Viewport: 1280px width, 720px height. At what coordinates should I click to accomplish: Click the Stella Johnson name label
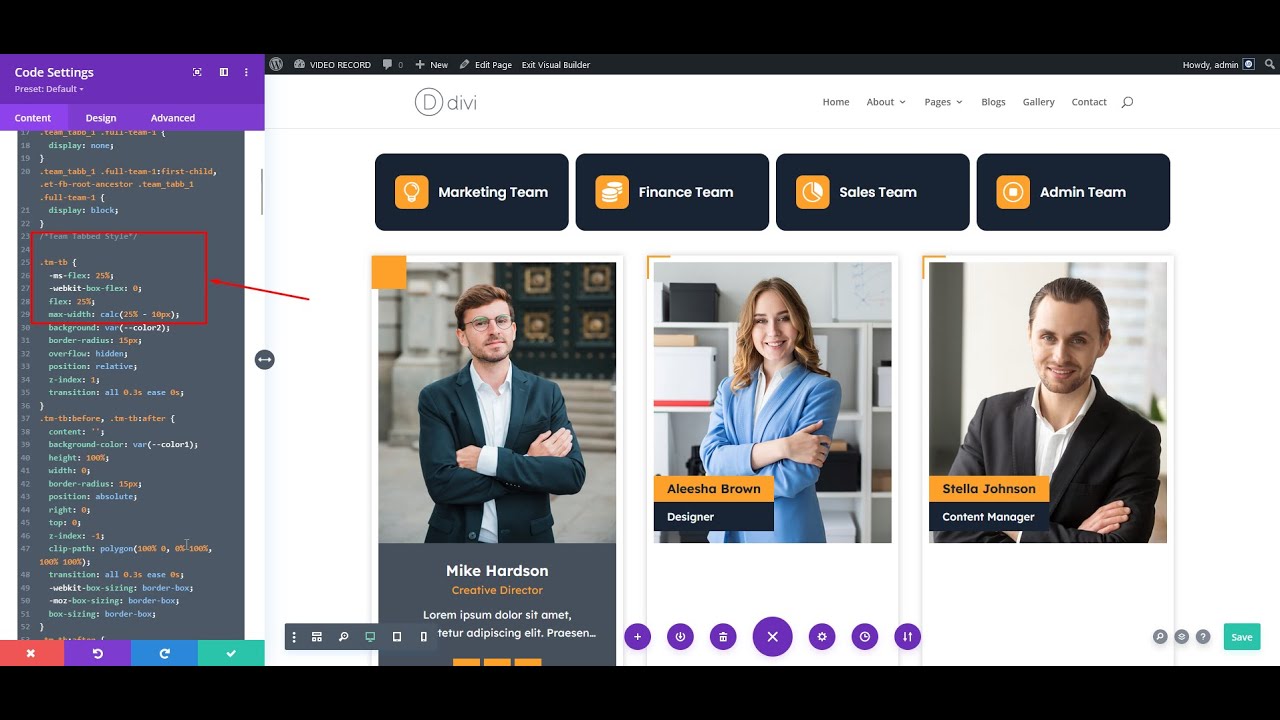click(x=989, y=489)
